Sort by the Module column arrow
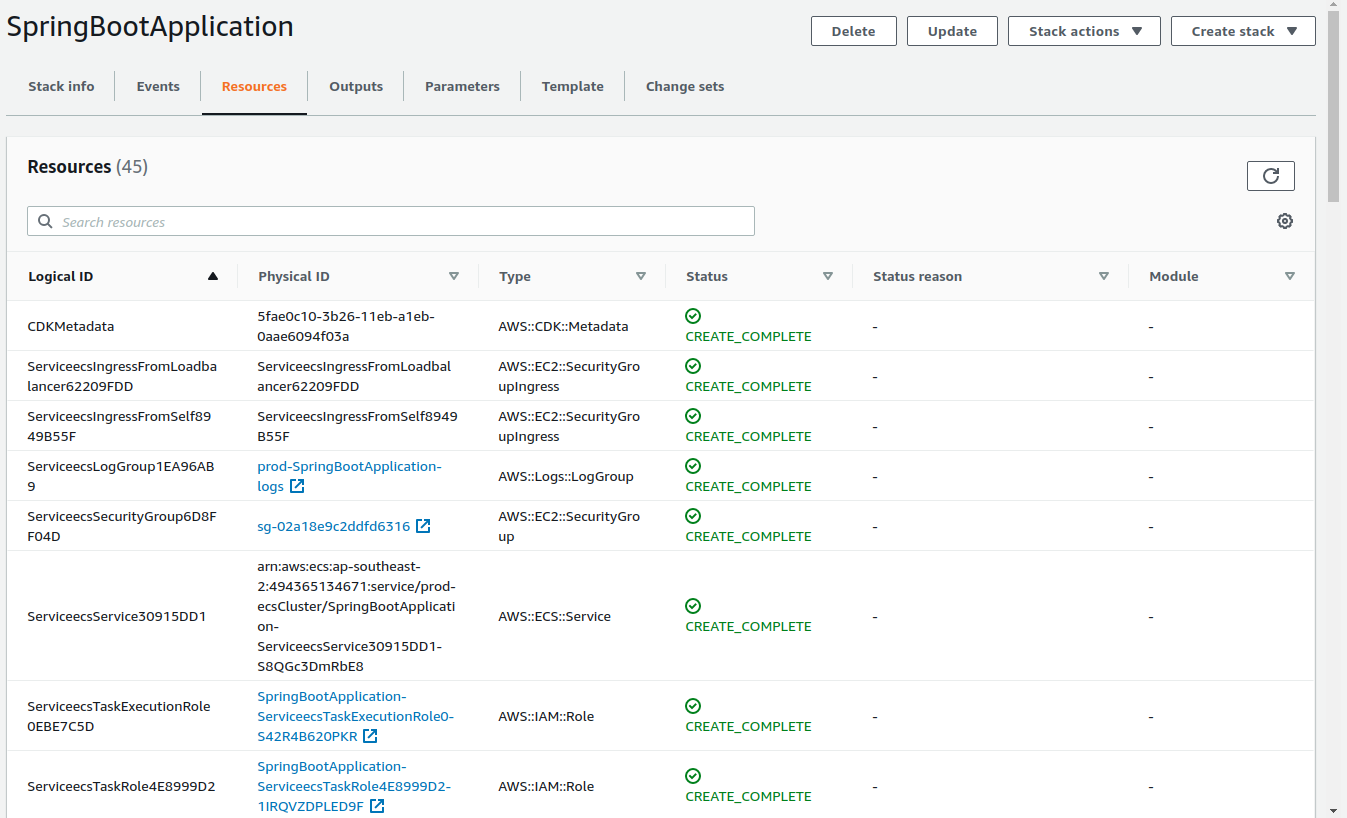1347x818 pixels. [x=1290, y=276]
